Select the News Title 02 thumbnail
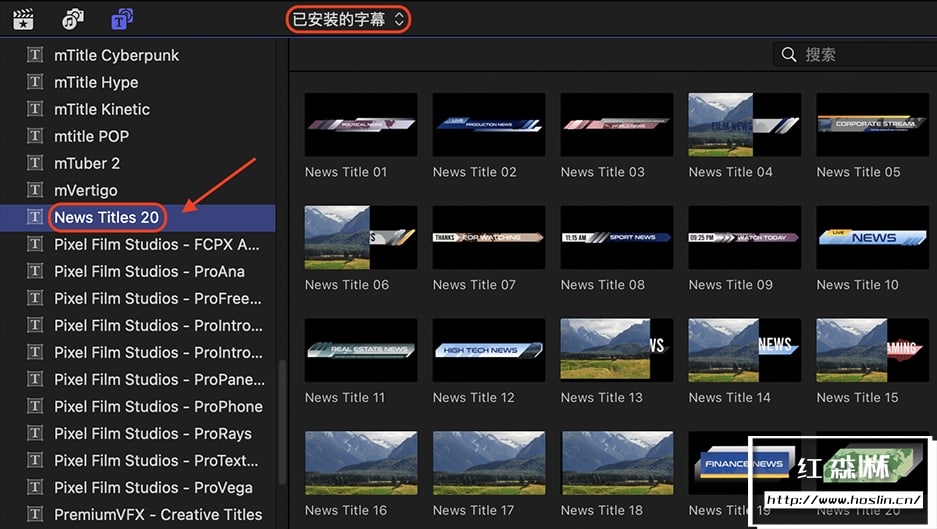 pyautogui.click(x=489, y=124)
